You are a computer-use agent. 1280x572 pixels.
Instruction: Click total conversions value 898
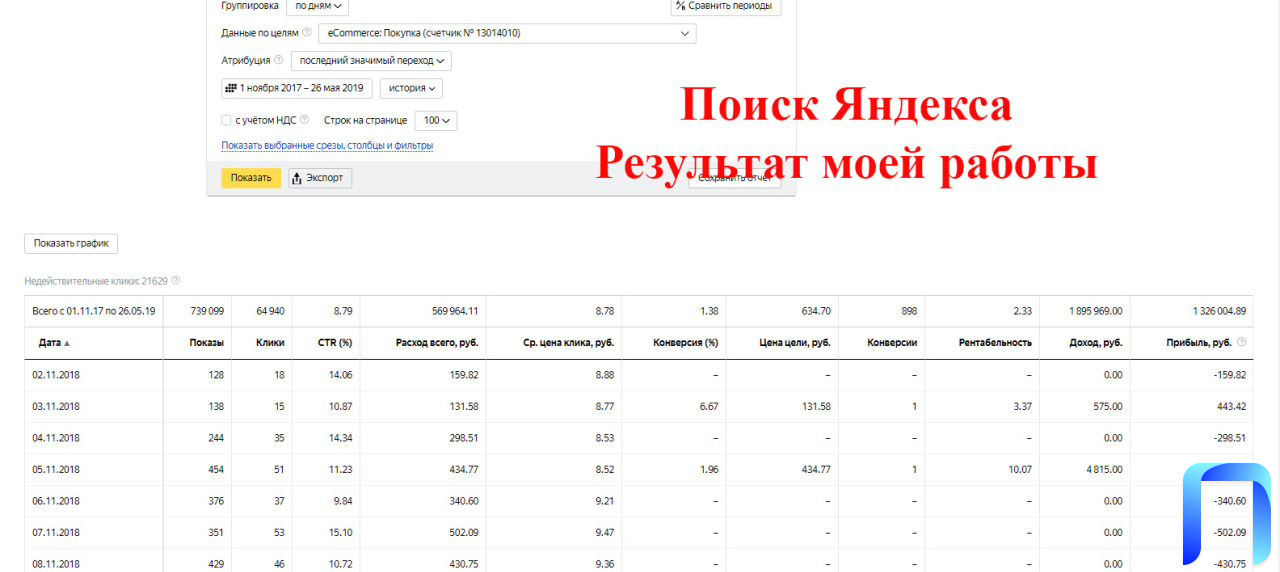coord(908,311)
